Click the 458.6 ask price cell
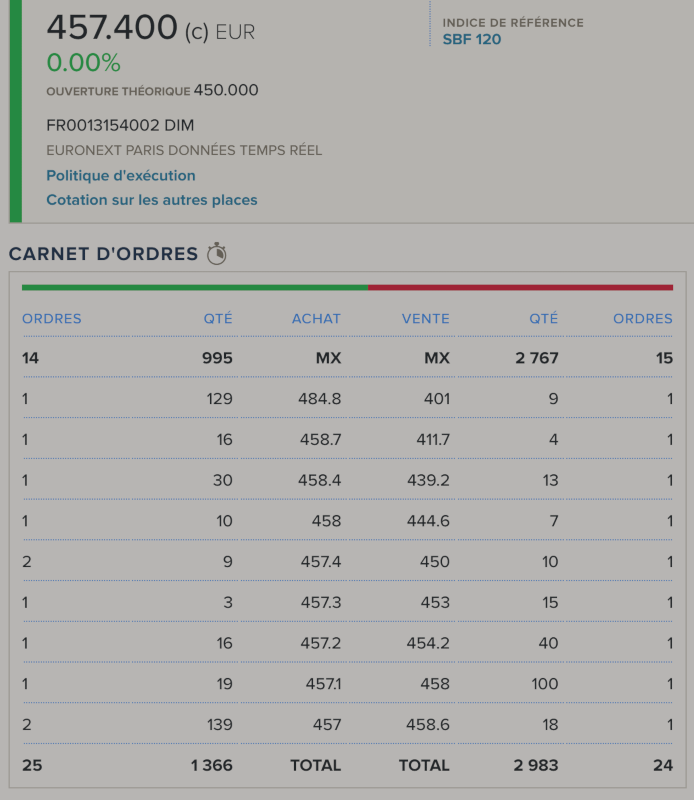Image resolution: width=694 pixels, height=800 pixels. click(x=428, y=725)
